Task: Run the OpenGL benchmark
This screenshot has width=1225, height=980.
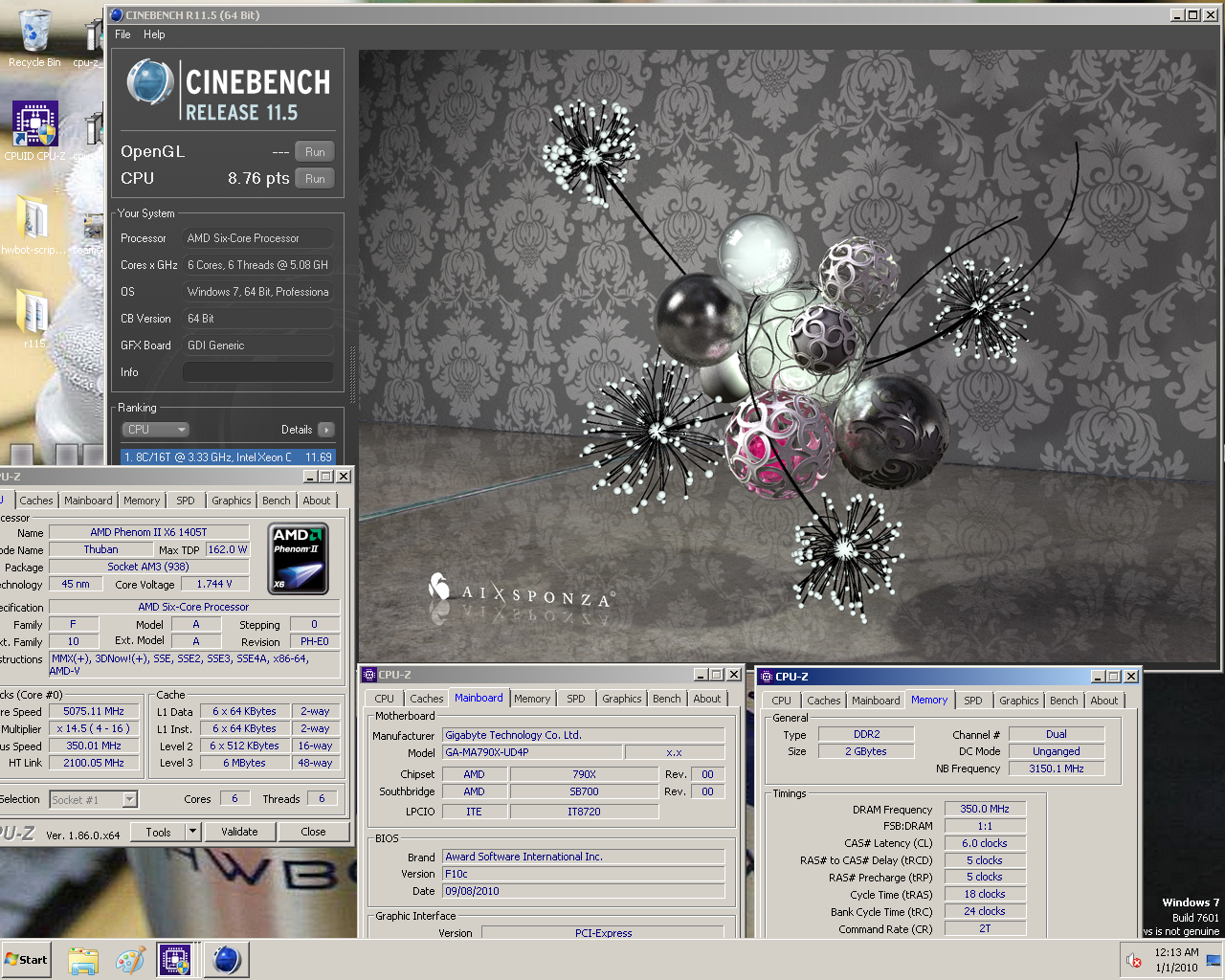Action: 315,152
